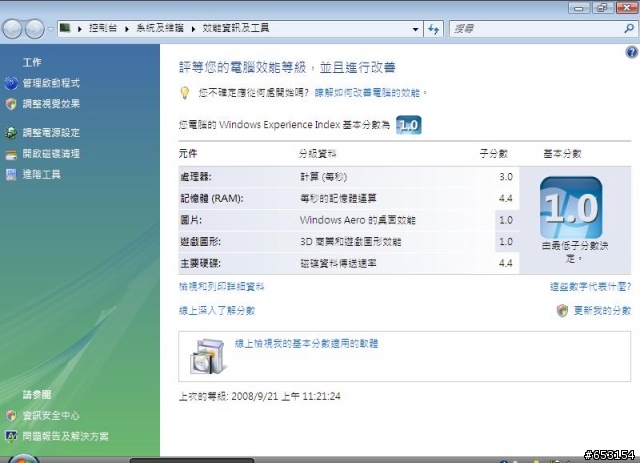Select 效能資訊及工具 in the breadcrumb
The height and width of the screenshot is (463, 640).
236,28
